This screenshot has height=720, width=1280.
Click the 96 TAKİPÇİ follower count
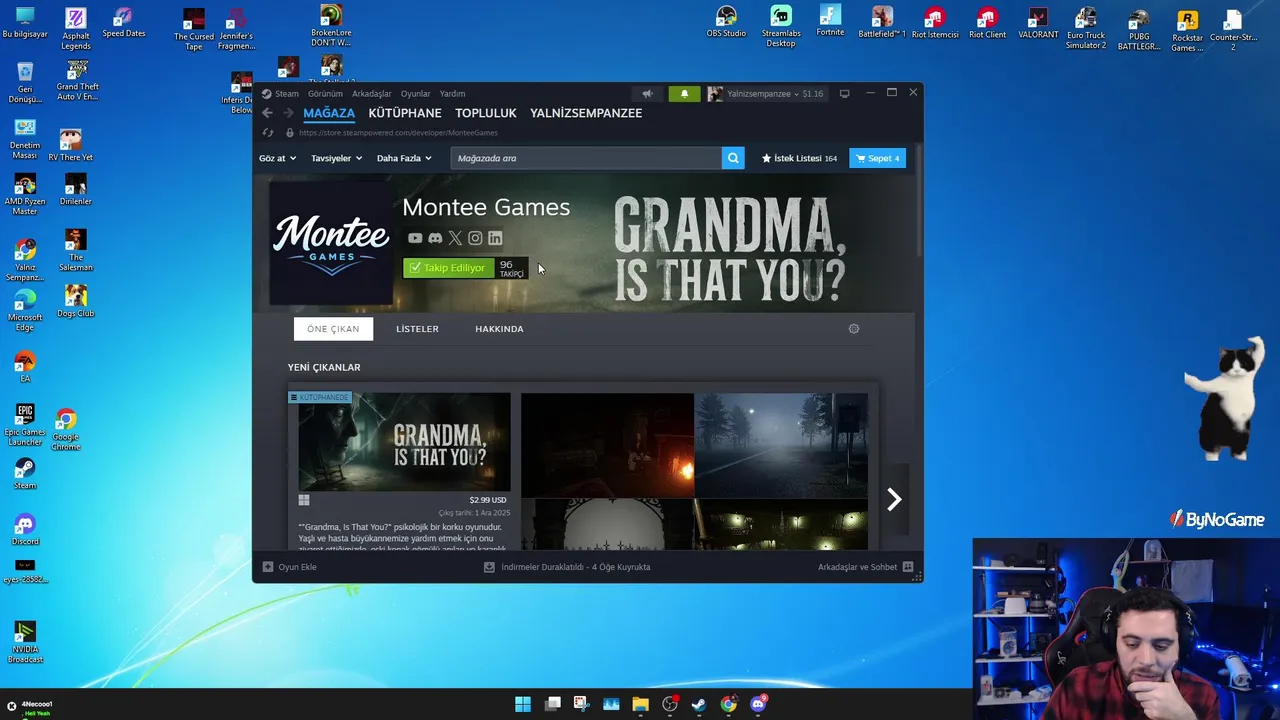[511, 268]
